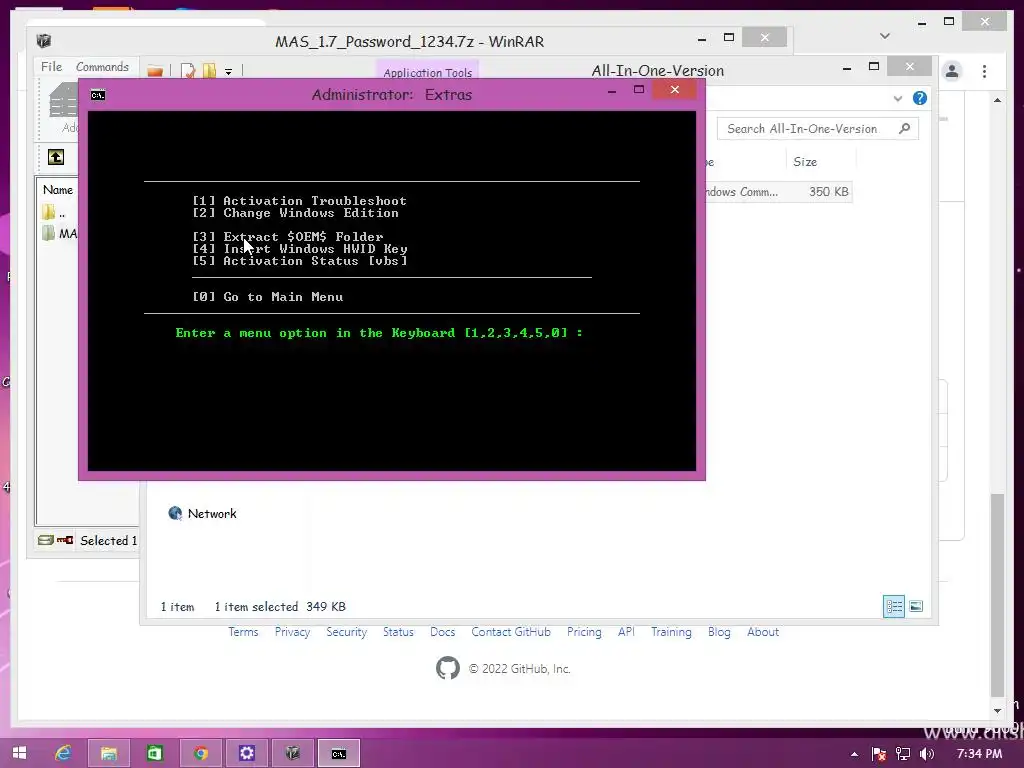The height and width of the screenshot is (768, 1024).
Task: Switch to command prompt on the taskbar
Action: (x=338, y=753)
